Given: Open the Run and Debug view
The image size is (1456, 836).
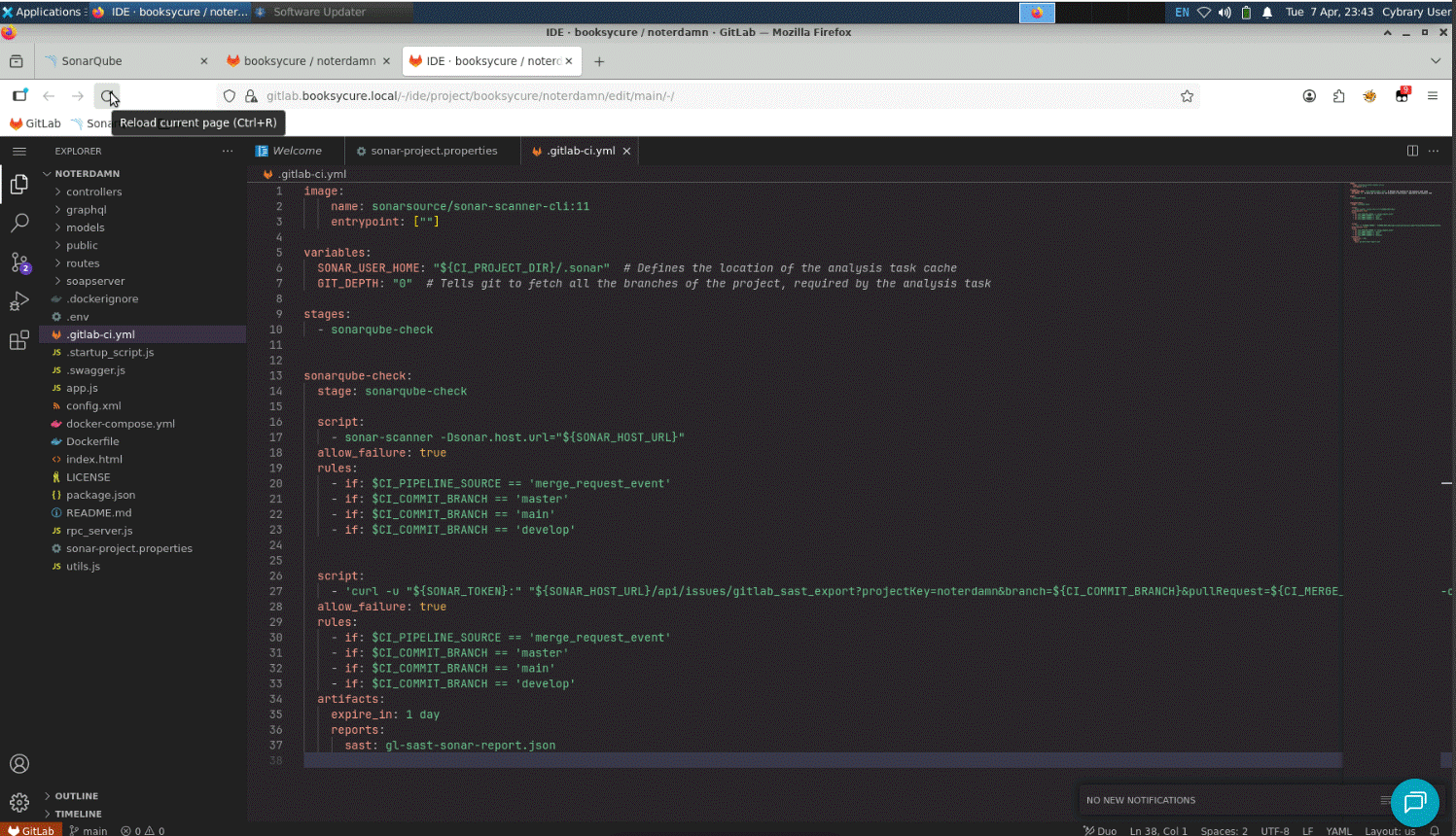Looking at the screenshot, I should point(19,301).
